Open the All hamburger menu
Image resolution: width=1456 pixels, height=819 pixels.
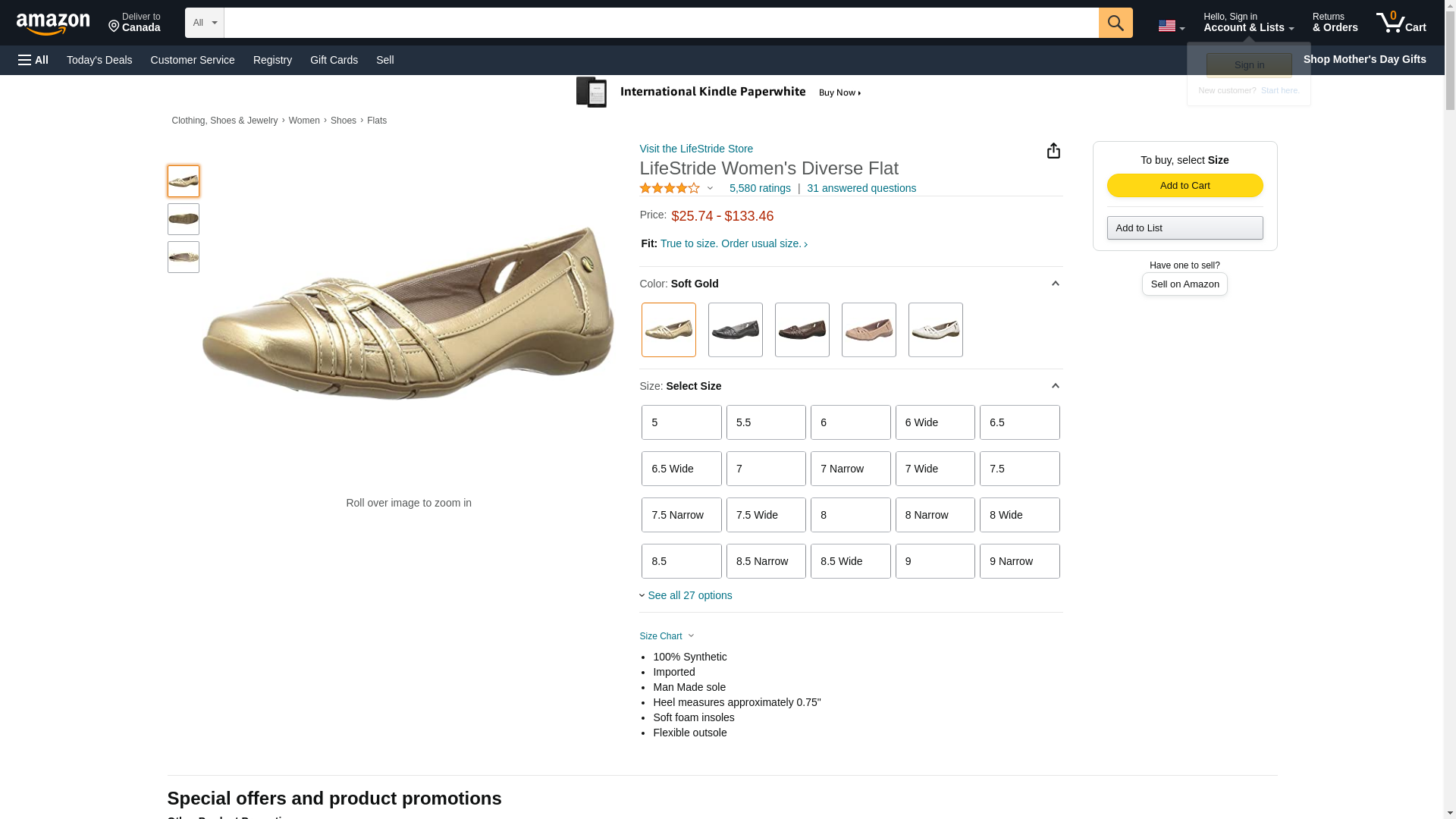pyautogui.click(x=33, y=60)
